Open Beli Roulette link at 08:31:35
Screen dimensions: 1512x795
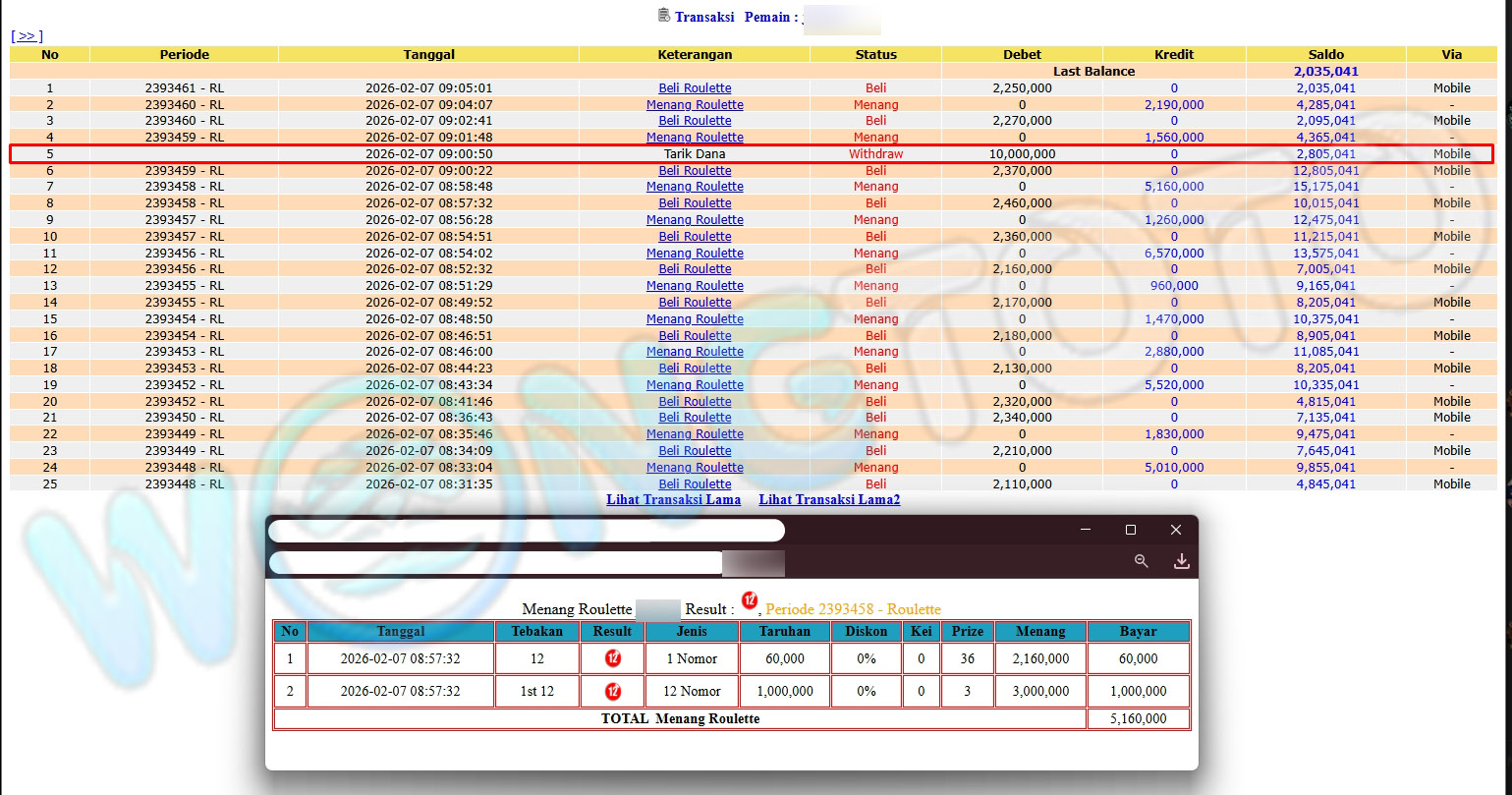[695, 484]
